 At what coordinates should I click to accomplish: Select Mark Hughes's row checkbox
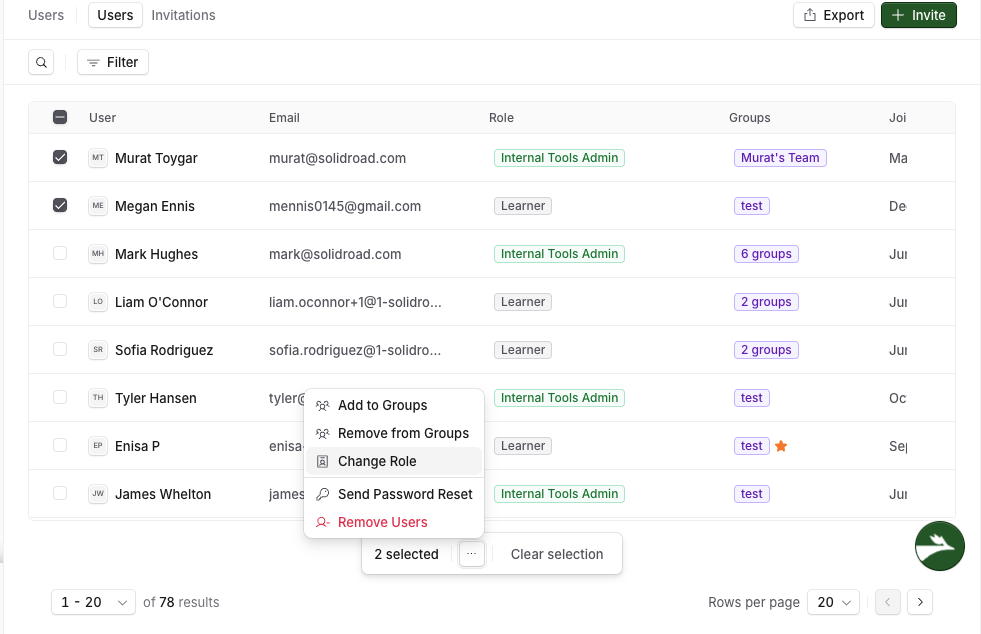pos(60,253)
